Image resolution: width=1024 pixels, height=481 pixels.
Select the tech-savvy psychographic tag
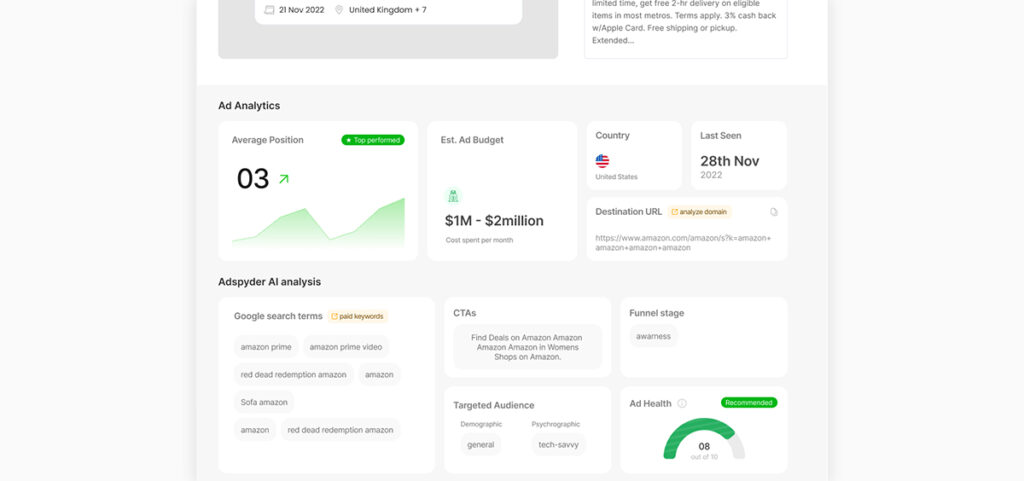pos(558,445)
